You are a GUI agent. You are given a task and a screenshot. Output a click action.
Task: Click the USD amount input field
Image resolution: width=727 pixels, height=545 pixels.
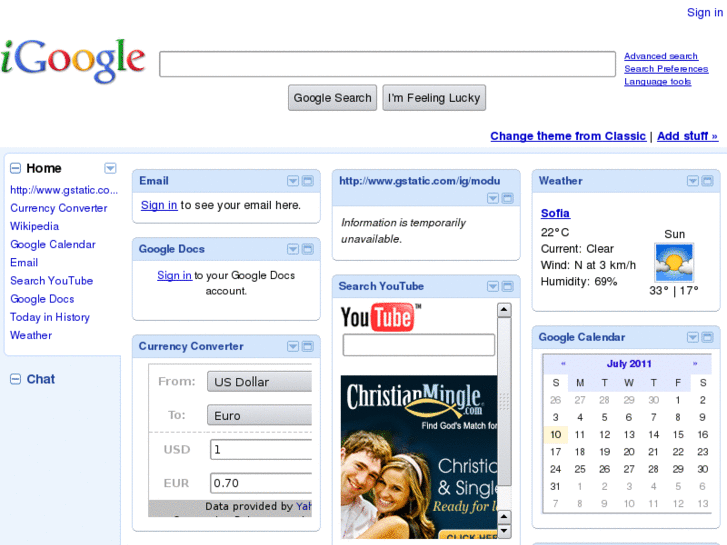pyautogui.click(x=261, y=449)
